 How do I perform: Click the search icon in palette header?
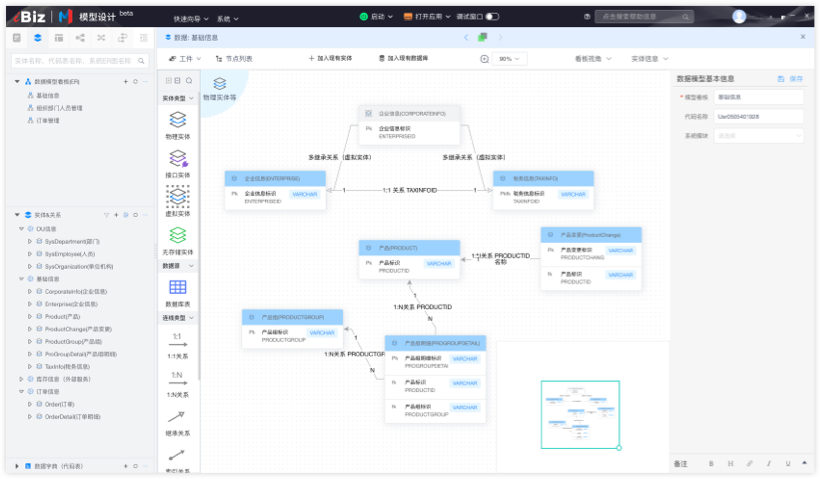pyautogui.click(x=189, y=80)
